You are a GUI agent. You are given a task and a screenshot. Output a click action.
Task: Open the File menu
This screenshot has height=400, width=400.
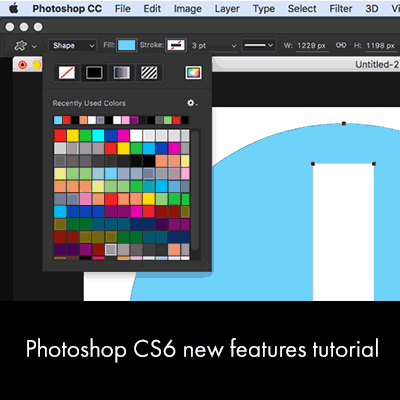[123, 9]
